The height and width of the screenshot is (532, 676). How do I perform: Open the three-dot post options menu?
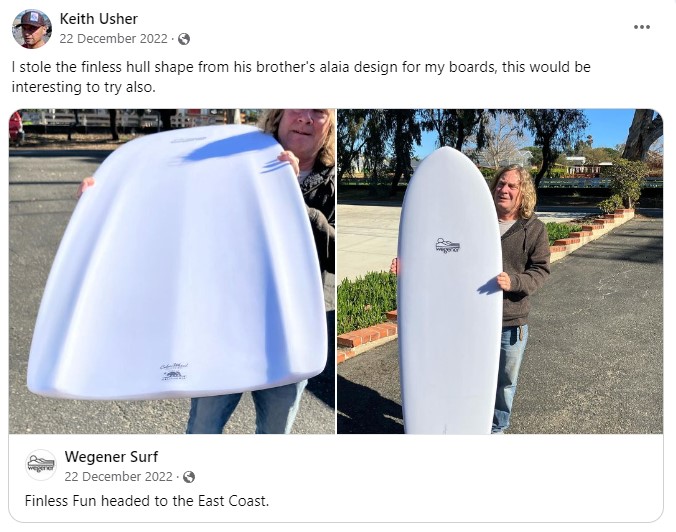click(x=642, y=27)
